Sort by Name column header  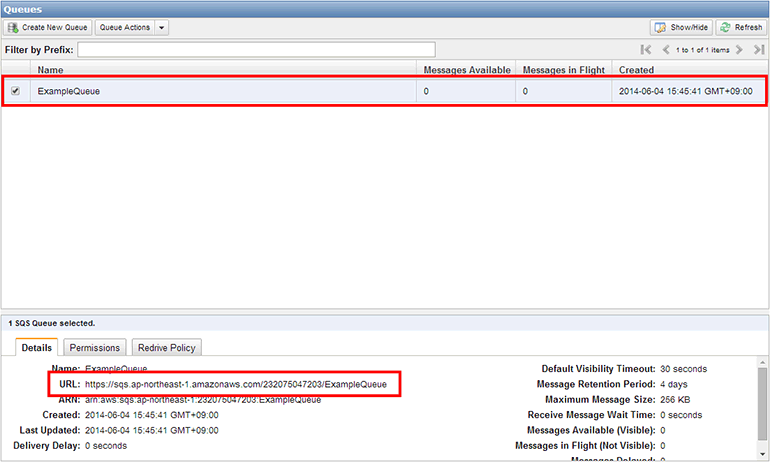[x=50, y=70]
